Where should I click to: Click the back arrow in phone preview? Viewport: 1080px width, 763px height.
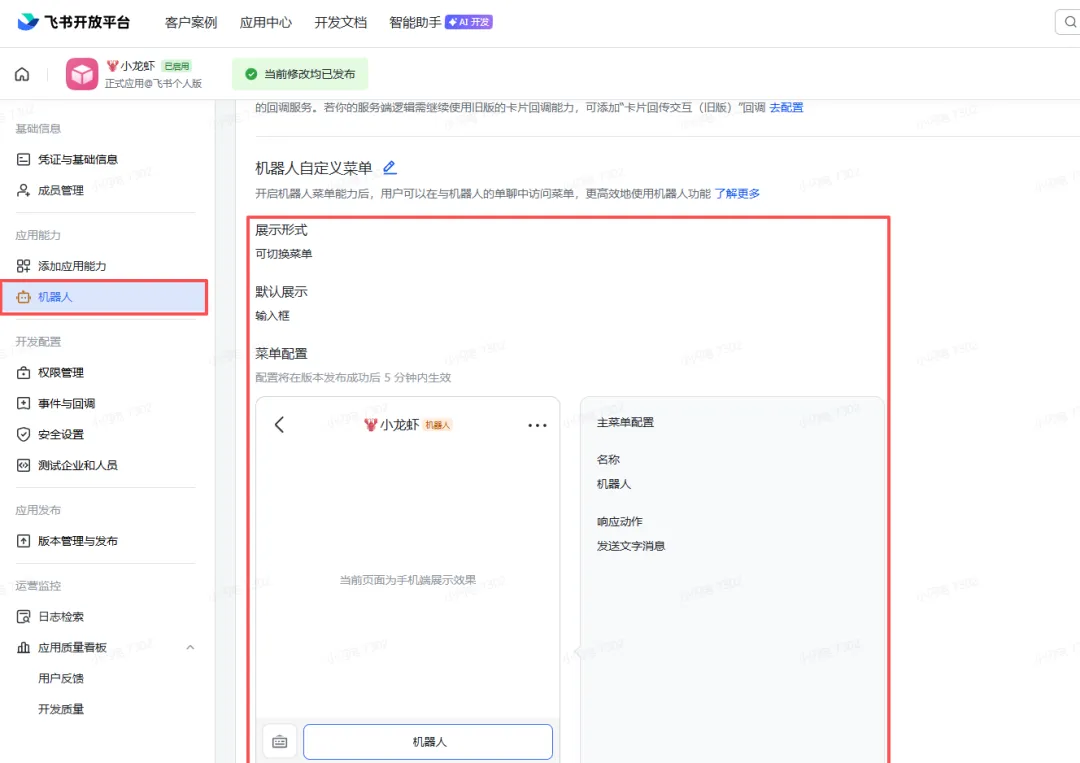[x=279, y=425]
